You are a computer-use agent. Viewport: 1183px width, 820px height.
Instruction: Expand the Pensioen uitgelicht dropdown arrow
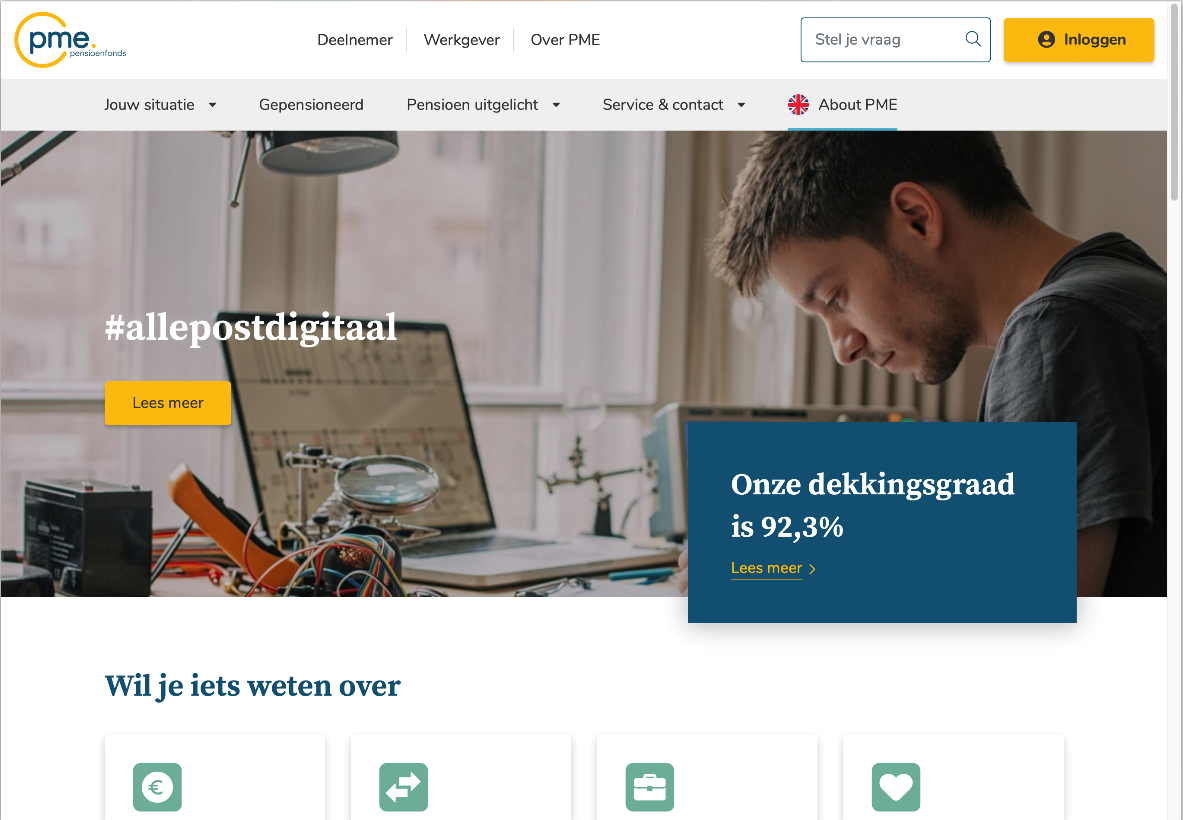[x=556, y=105]
